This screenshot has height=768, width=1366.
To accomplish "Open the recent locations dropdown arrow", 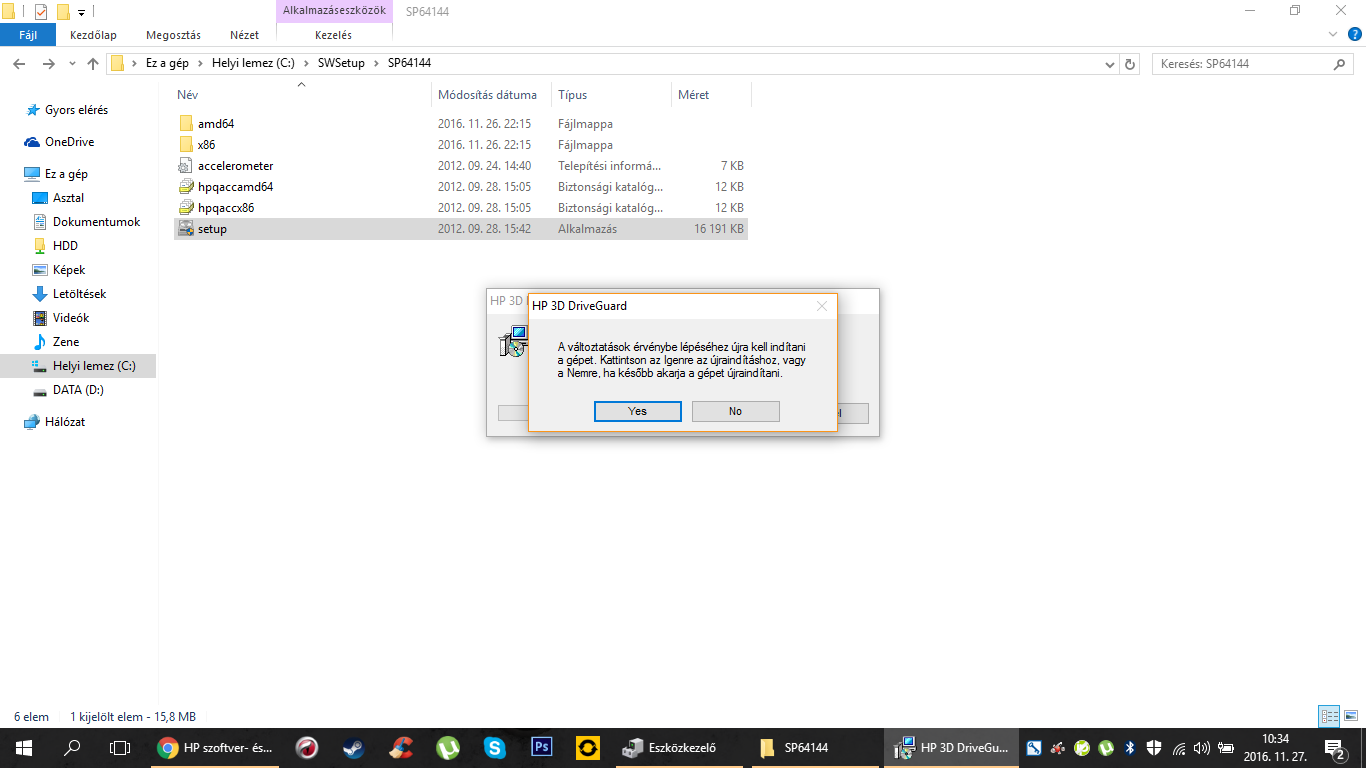I will point(71,64).
